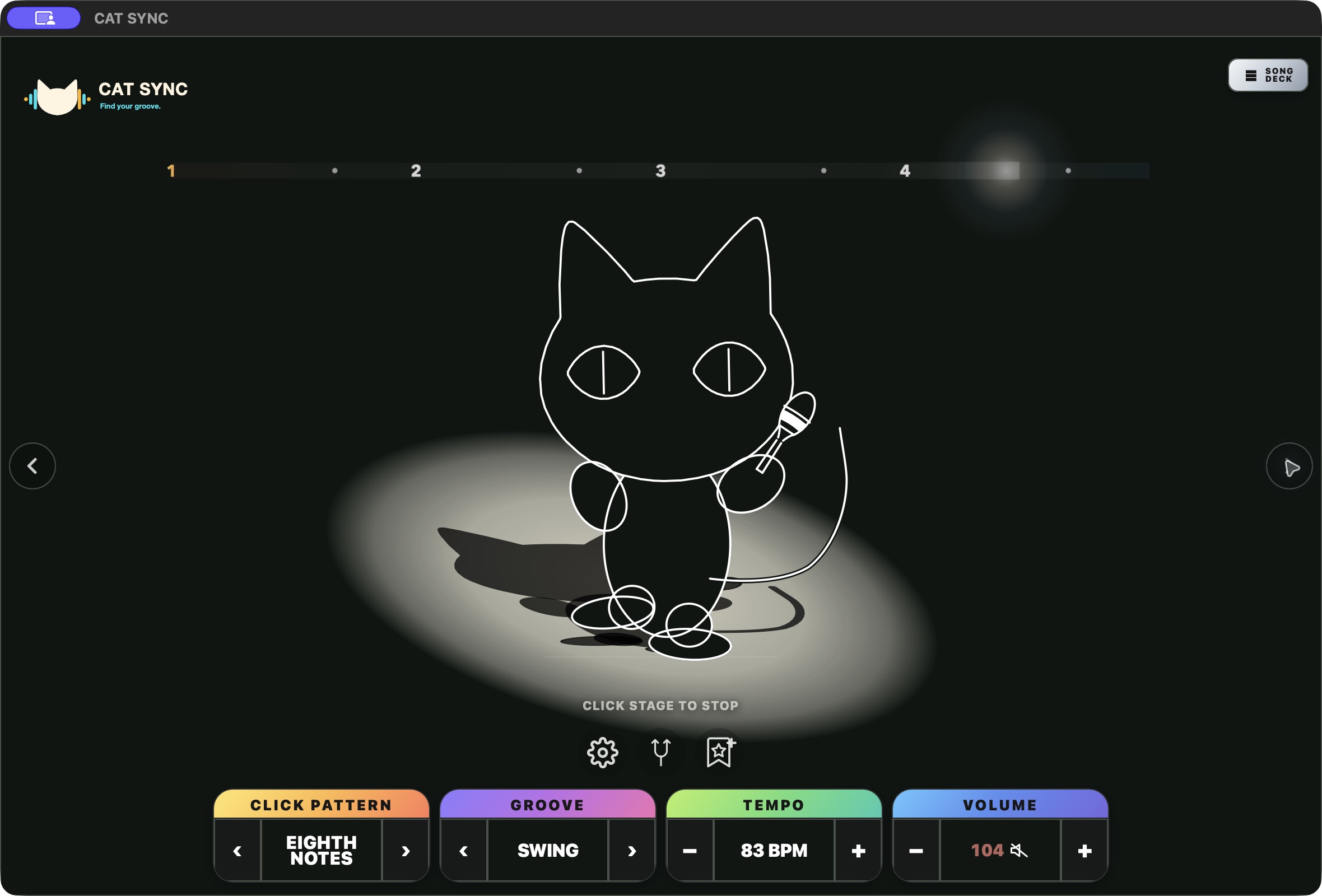
Task: Click beat 4 on the beat bar
Action: pos(905,171)
